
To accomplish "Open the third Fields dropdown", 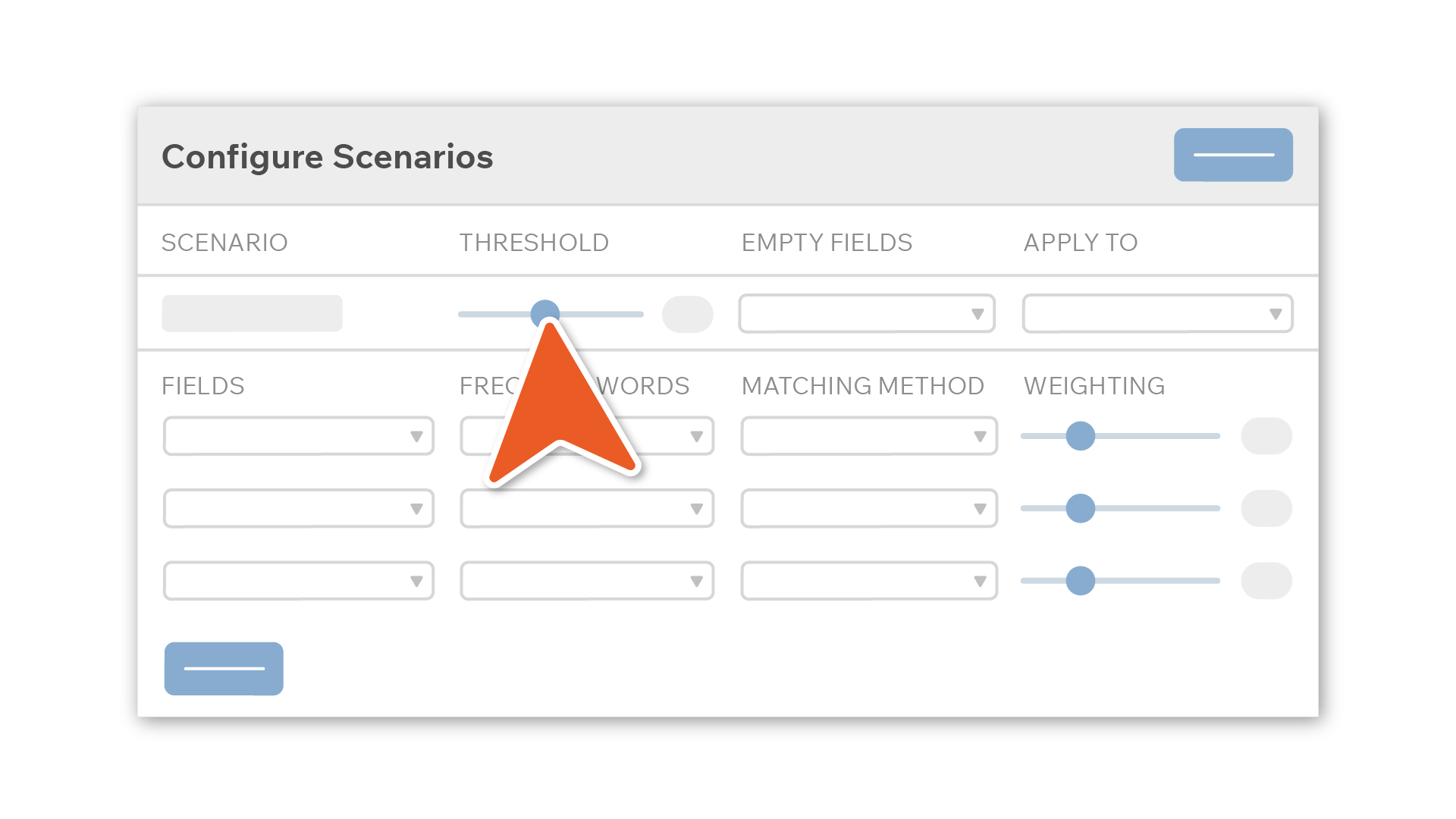I will coord(299,581).
